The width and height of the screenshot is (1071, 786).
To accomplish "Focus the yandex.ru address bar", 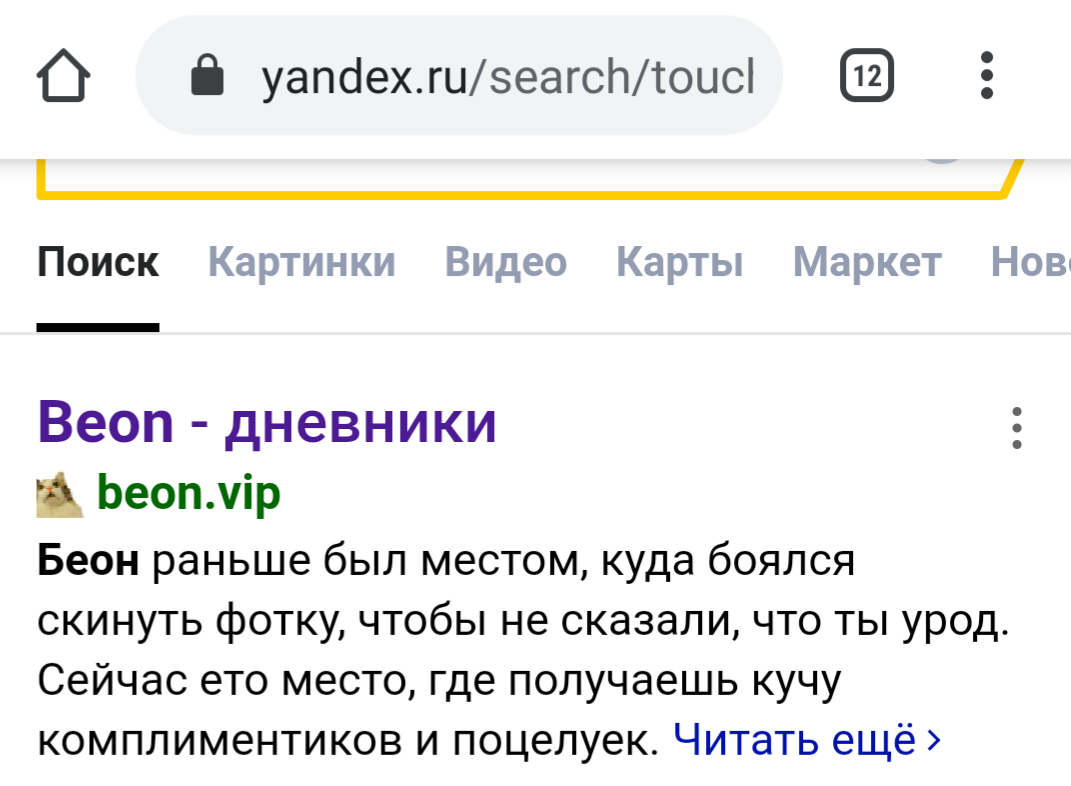I will 459,75.
